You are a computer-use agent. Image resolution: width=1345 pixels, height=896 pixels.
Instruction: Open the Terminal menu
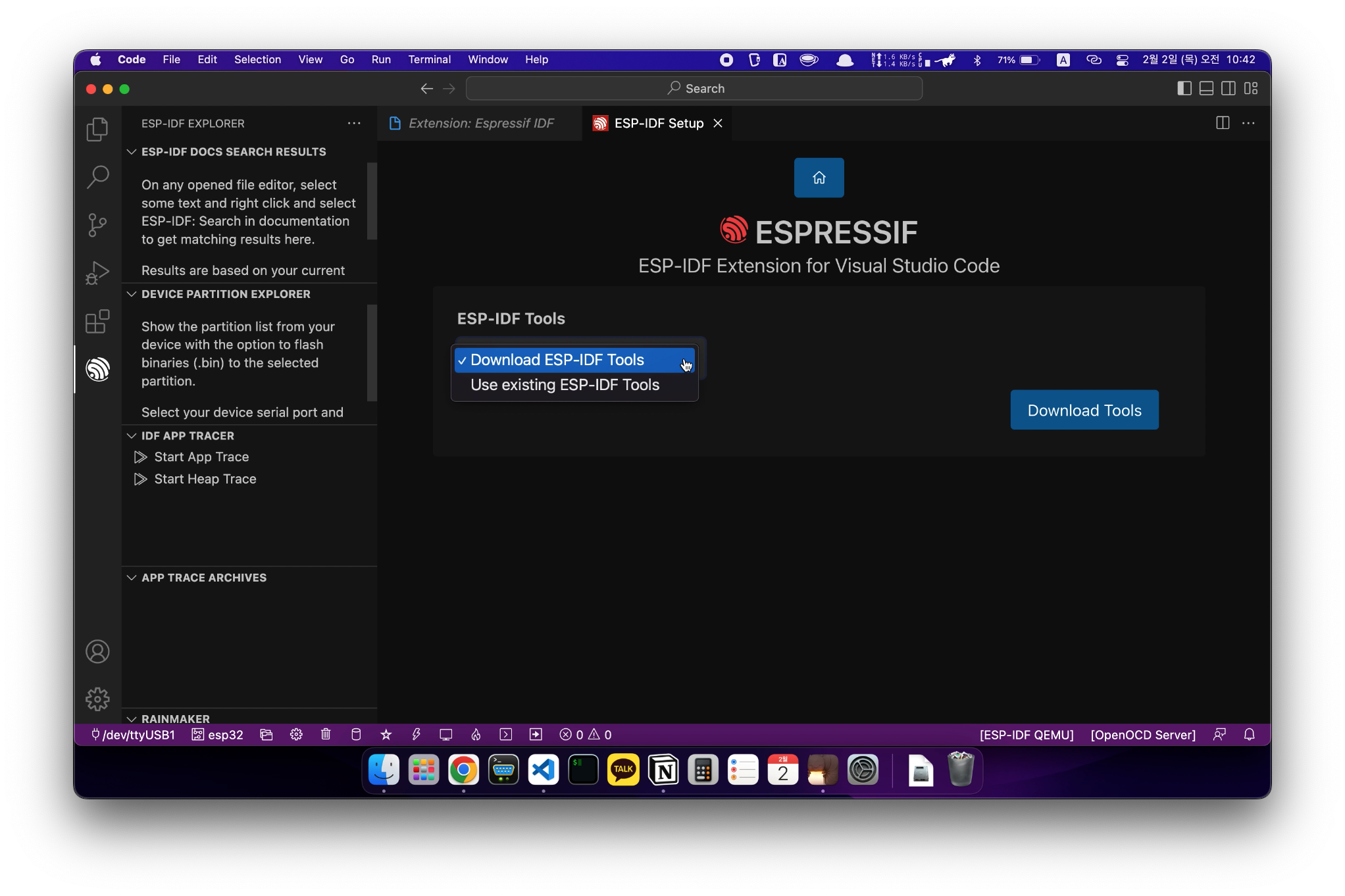429,59
